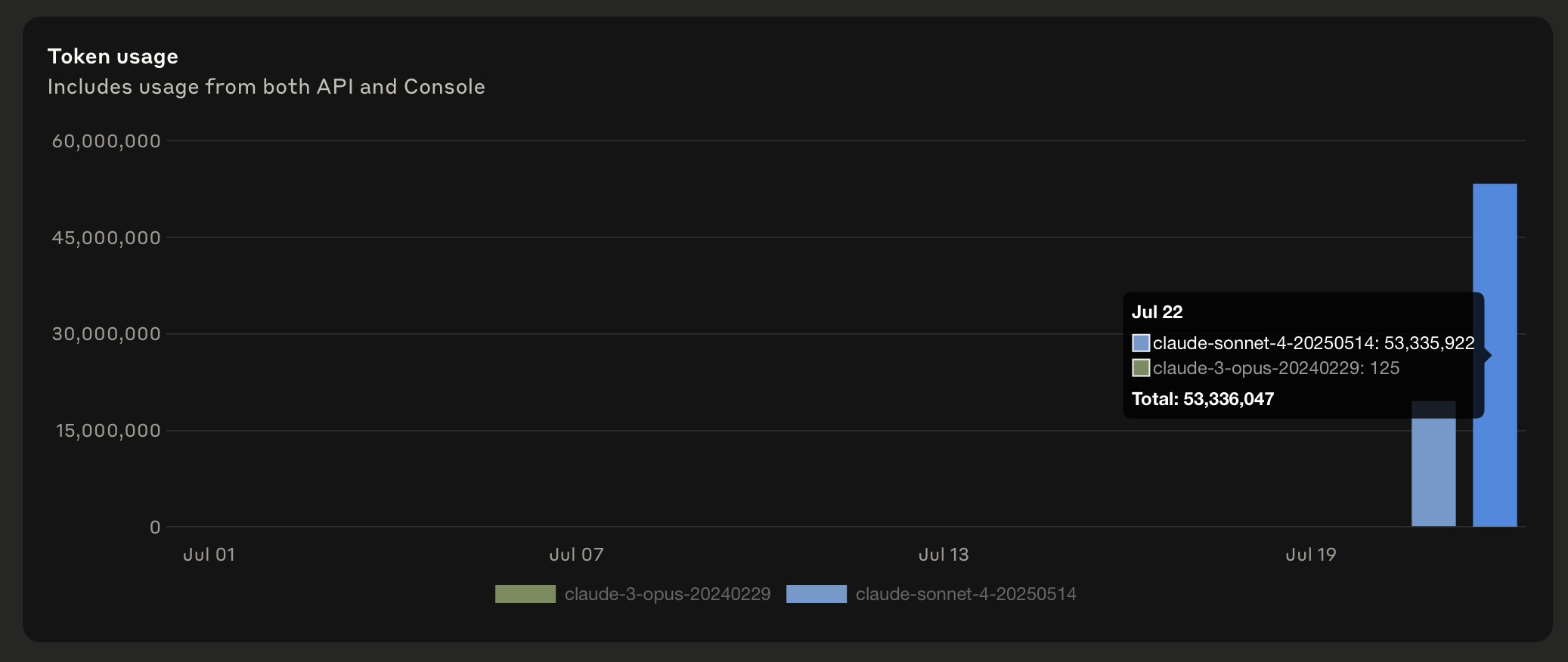Toggle claude-3-opus-20240229 legend entry
Viewport: 1568px width, 662px height.
(633, 594)
